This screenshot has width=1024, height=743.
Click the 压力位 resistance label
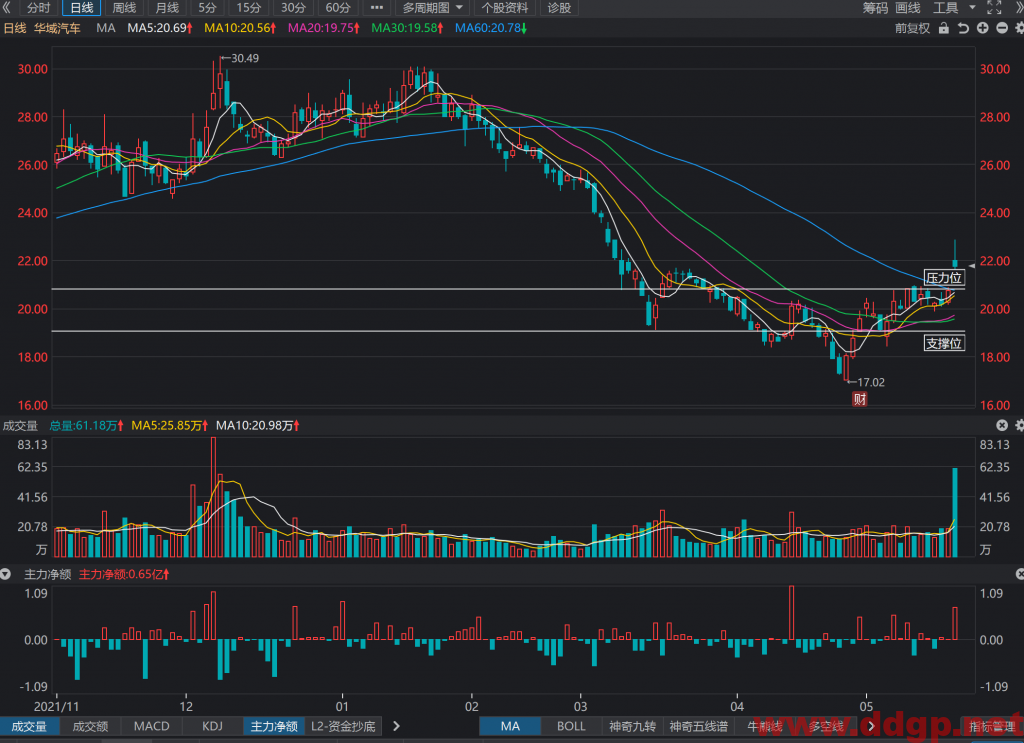[x=944, y=277]
